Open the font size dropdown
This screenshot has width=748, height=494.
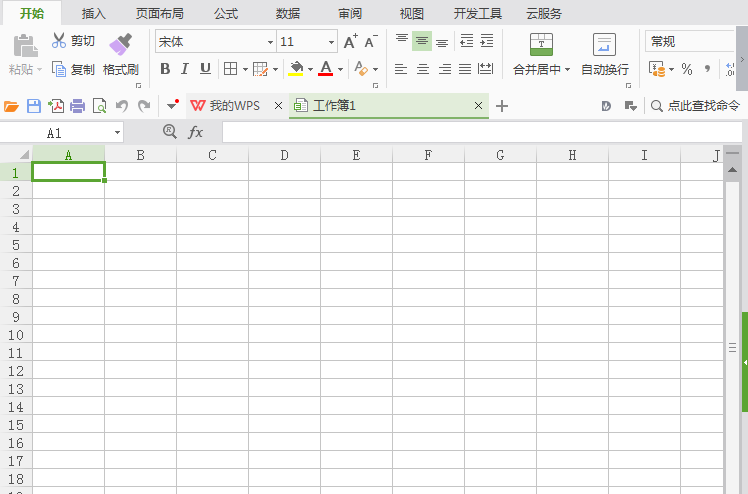[x=331, y=42]
